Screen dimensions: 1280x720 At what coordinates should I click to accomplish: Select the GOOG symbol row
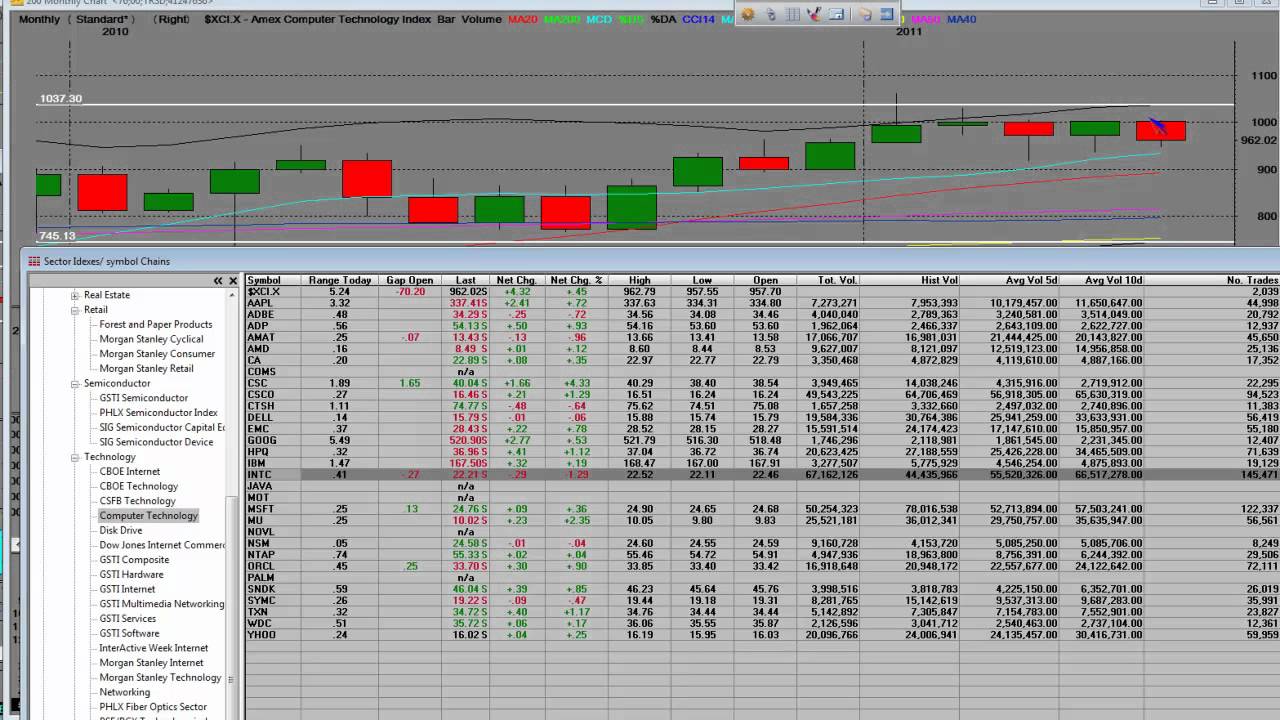click(763, 440)
